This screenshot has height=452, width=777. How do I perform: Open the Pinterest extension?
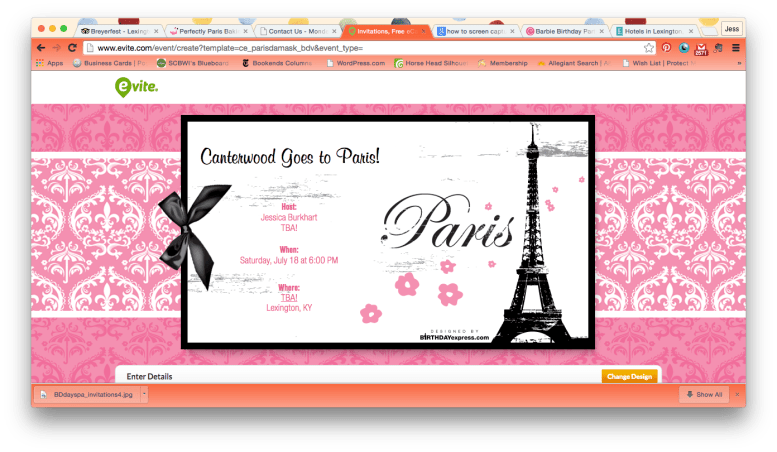[x=666, y=48]
